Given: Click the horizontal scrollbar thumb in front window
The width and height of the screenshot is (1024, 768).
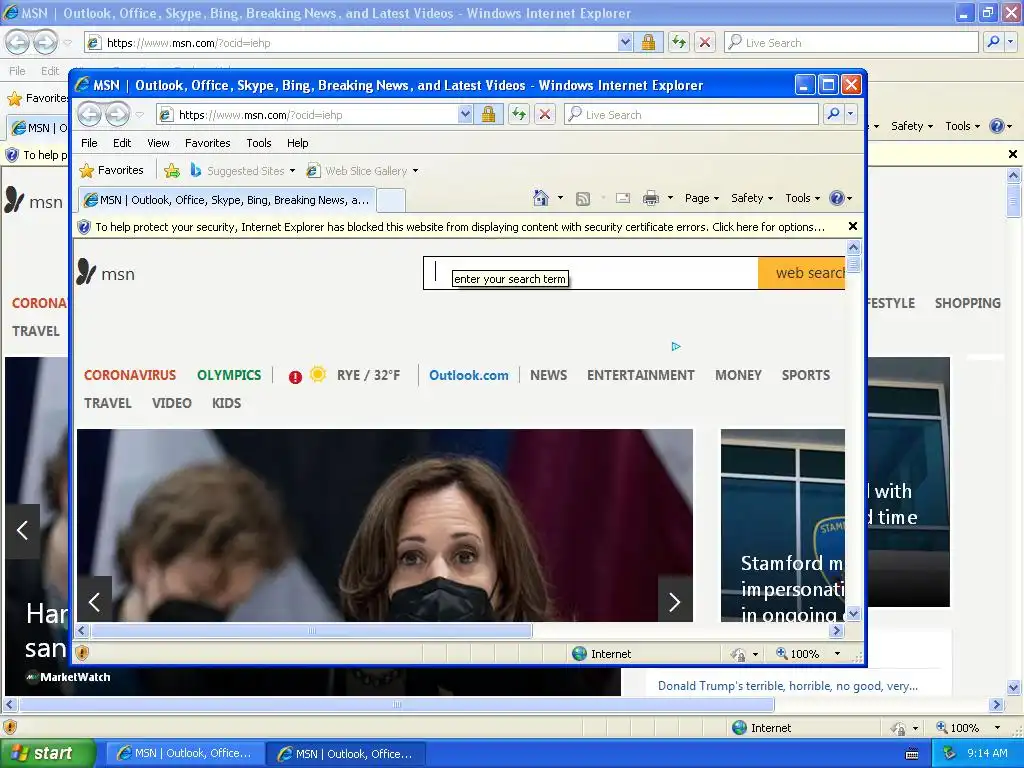Looking at the screenshot, I should point(312,631).
